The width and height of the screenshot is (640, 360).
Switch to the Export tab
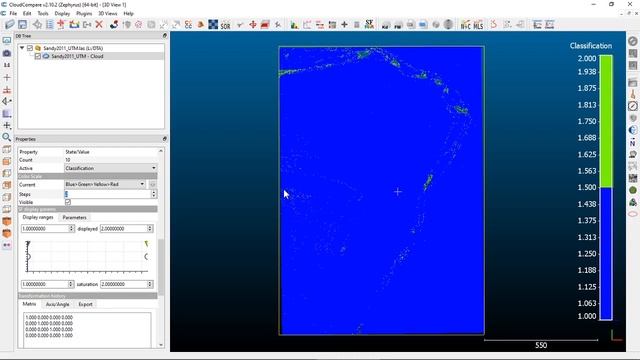coord(85,304)
